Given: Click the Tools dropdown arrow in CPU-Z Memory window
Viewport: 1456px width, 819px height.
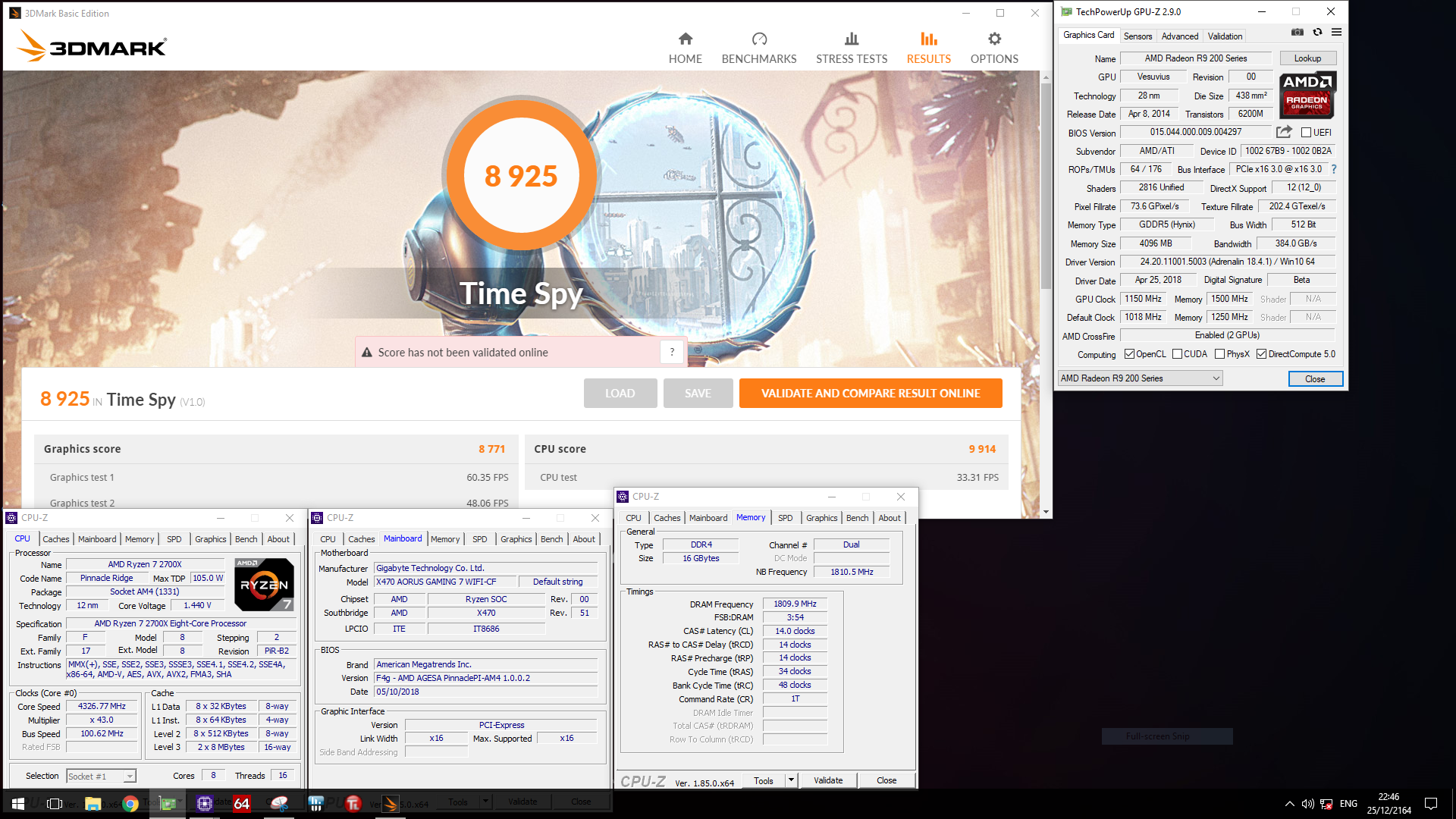Looking at the screenshot, I should 791,780.
